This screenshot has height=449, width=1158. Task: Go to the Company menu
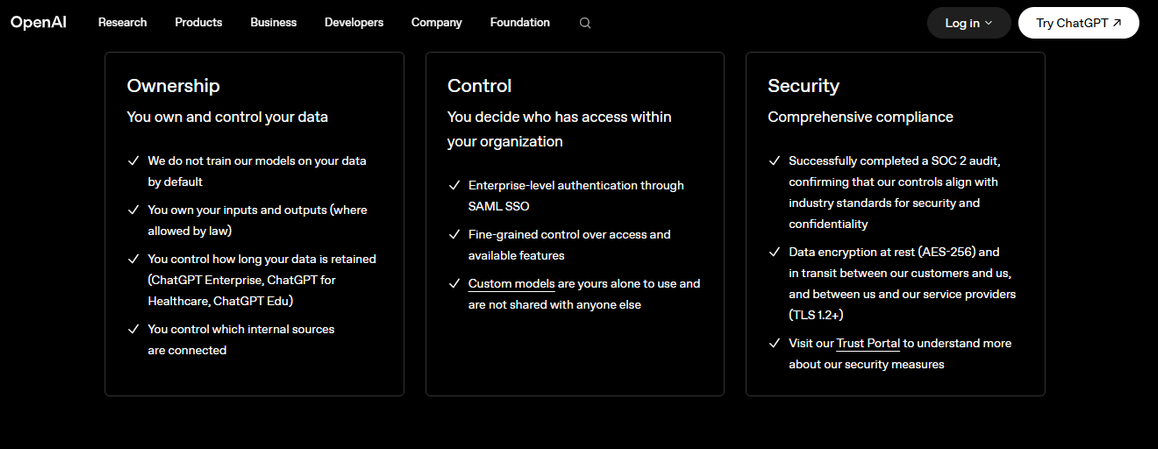click(x=436, y=22)
